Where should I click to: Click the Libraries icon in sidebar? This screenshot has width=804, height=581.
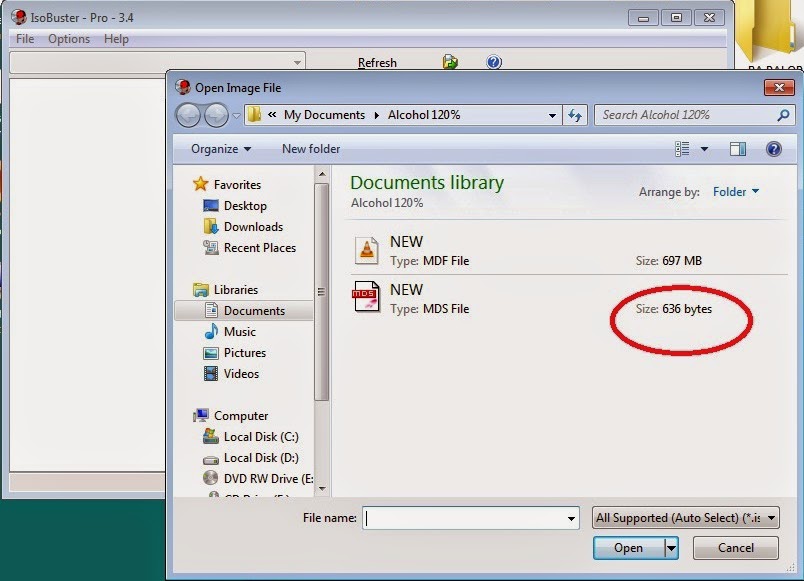click(x=201, y=290)
